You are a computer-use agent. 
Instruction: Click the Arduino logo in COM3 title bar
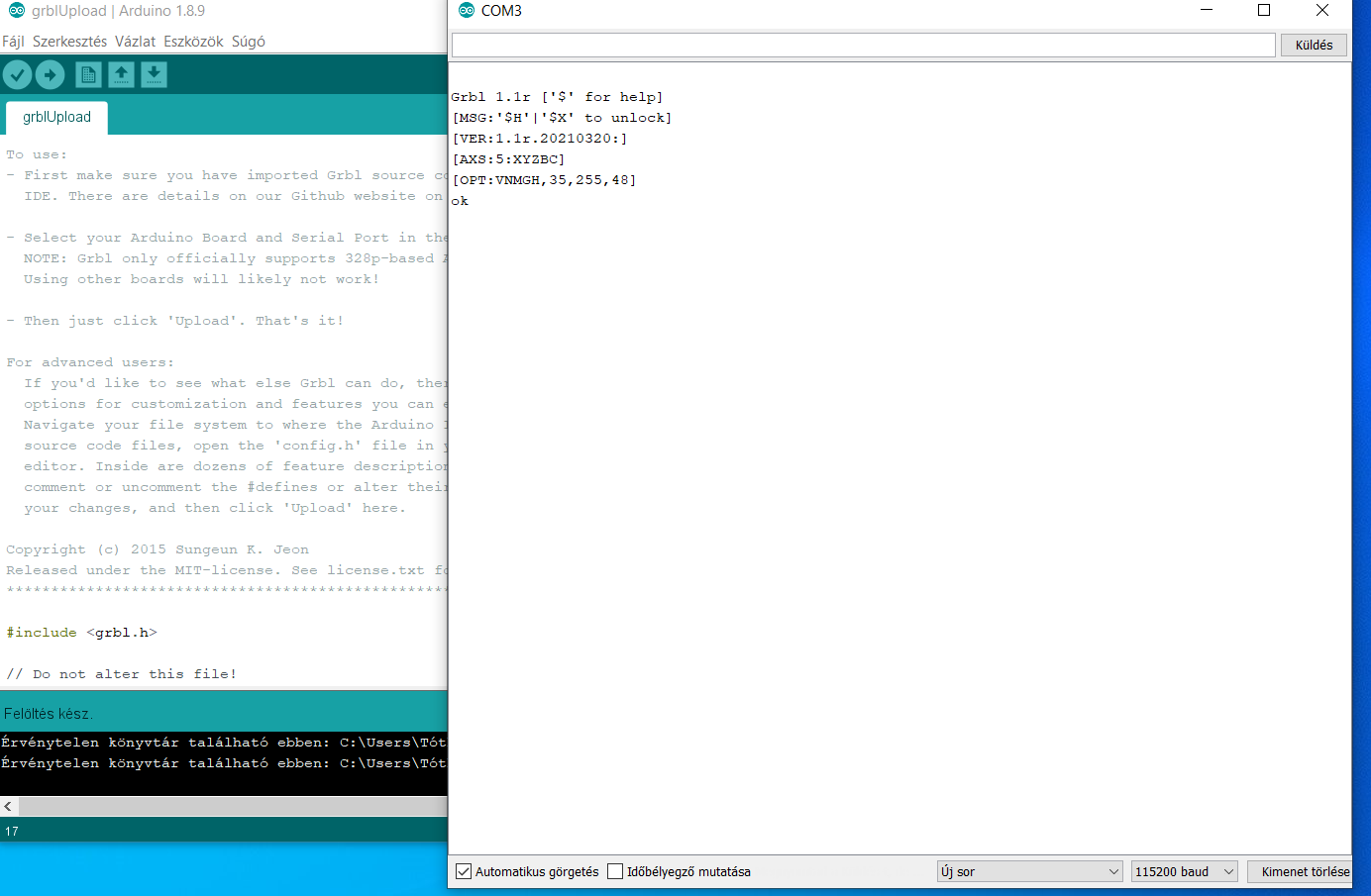click(467, 11)
